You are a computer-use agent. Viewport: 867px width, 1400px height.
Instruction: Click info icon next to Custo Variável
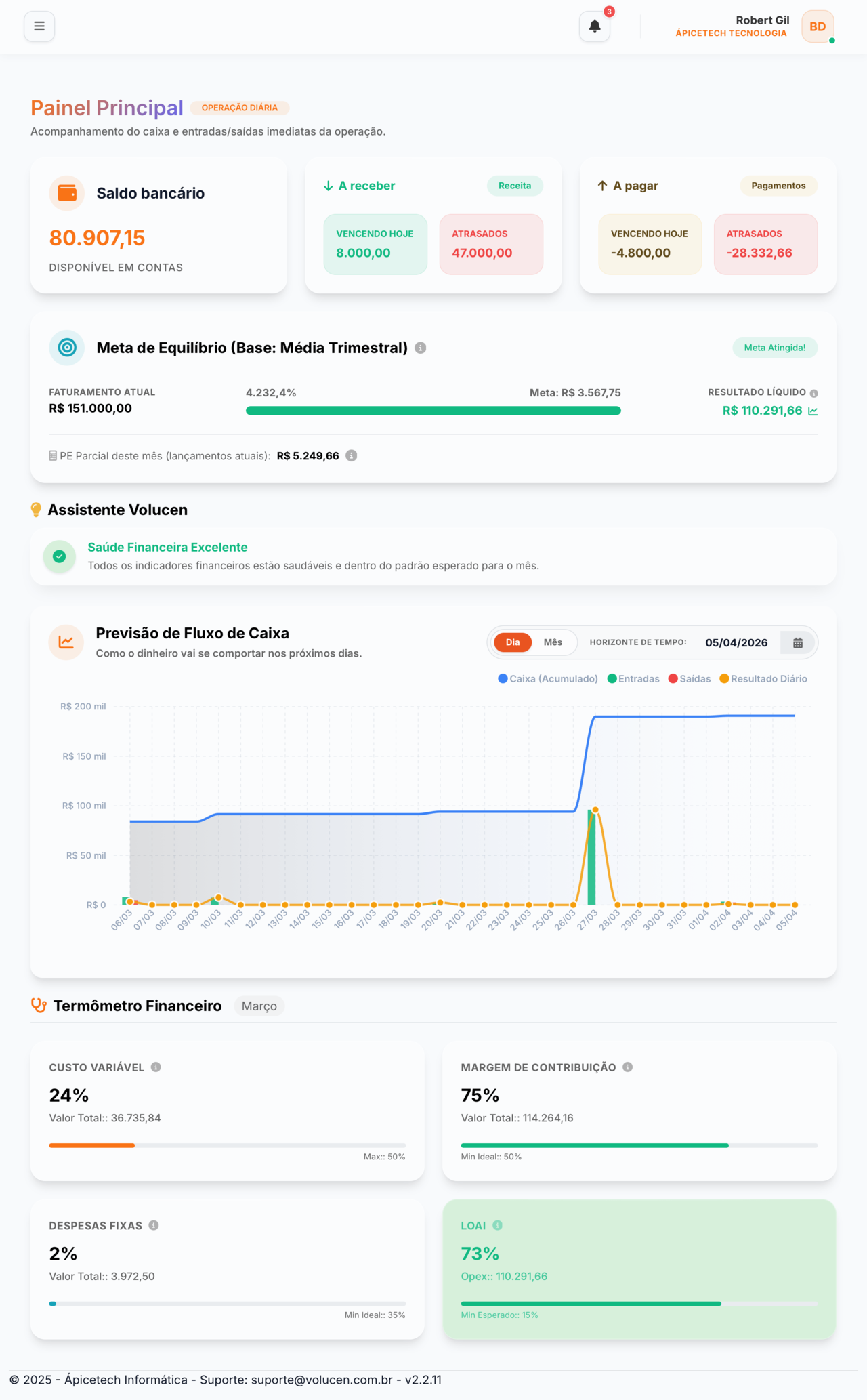pyautogui.click(x=156, y=1067)
